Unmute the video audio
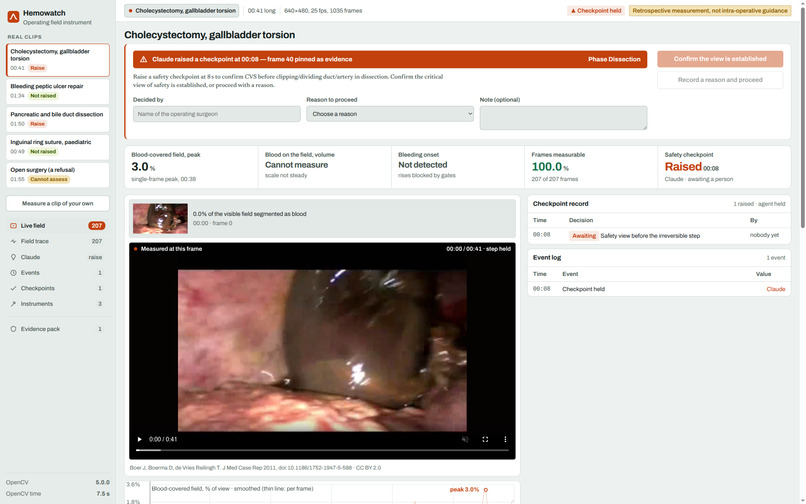 point(465,439)
